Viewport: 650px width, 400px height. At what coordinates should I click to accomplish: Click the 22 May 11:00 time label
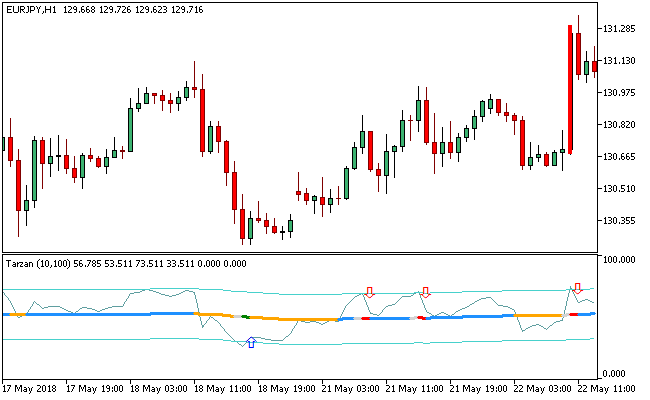coord(606,389)
